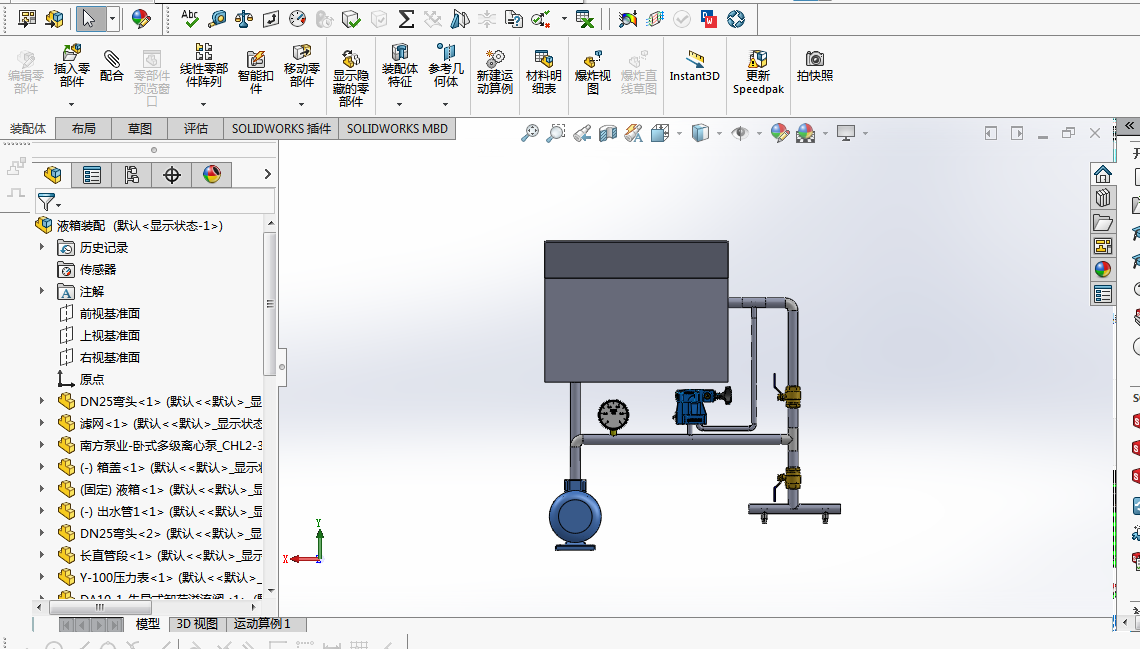Expand the 滤网<1> component node
The width and height of the screenshot is (1140, 649).
click(42, 423)
